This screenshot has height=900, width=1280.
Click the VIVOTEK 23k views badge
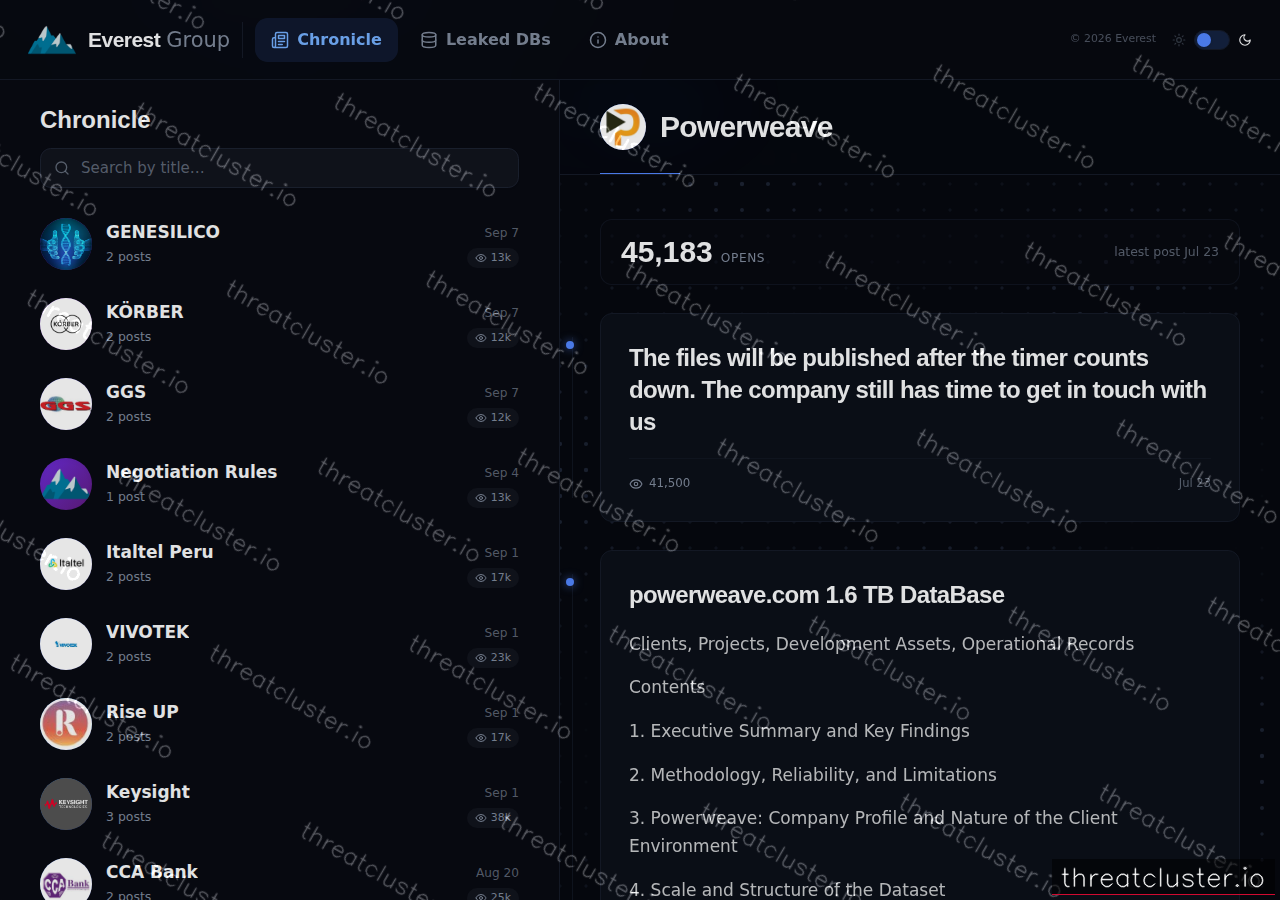point(493,658)
